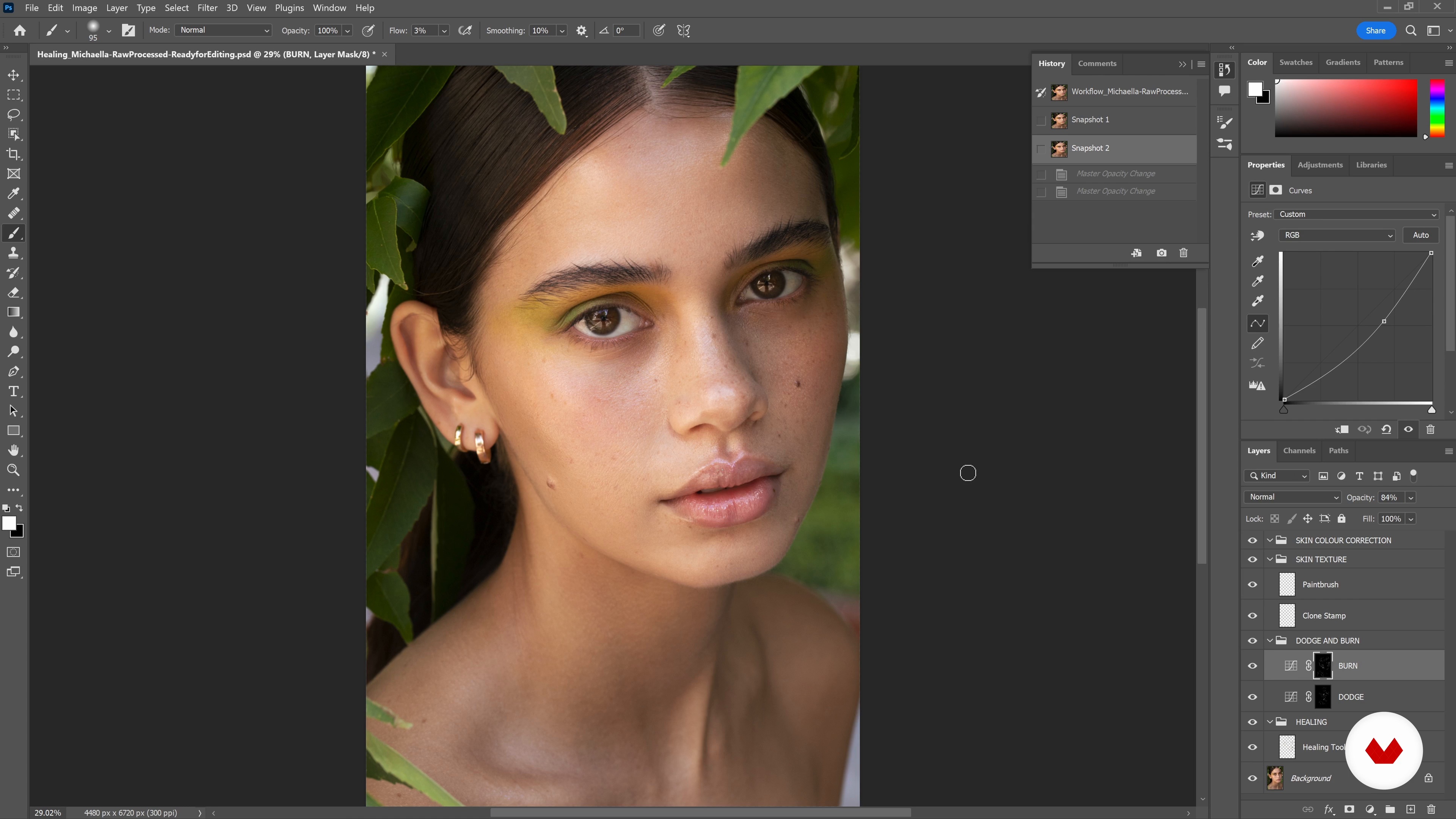Pick a color in the Color field
This screenshot has width=1456, height=819.
pos(1346,108)
